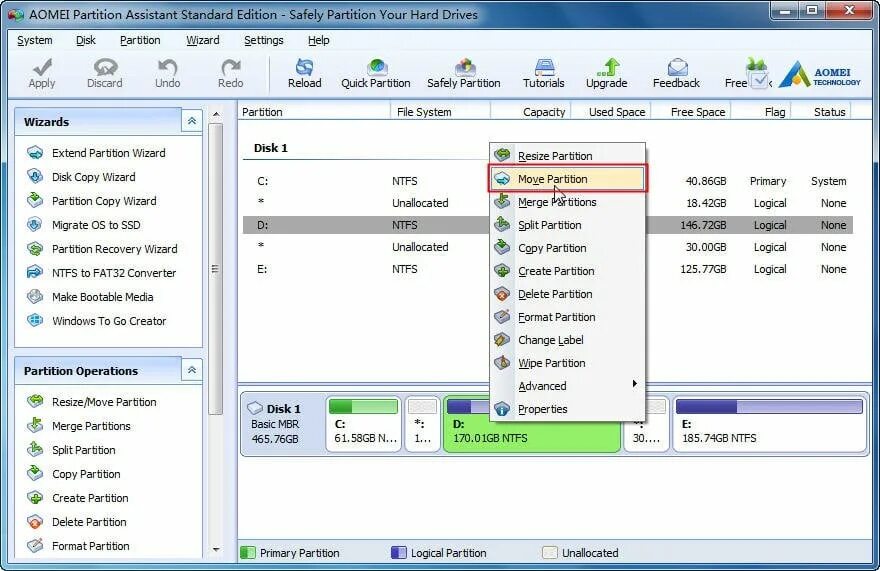Choose Format Partition in context menu

point(567,317)
